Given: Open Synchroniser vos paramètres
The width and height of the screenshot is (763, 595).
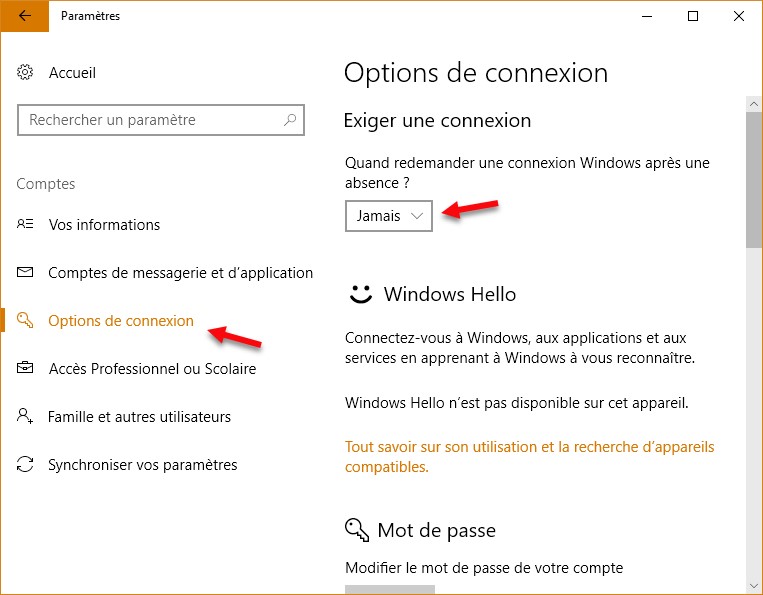Looking at the screenshot, I should click(142, 465).
